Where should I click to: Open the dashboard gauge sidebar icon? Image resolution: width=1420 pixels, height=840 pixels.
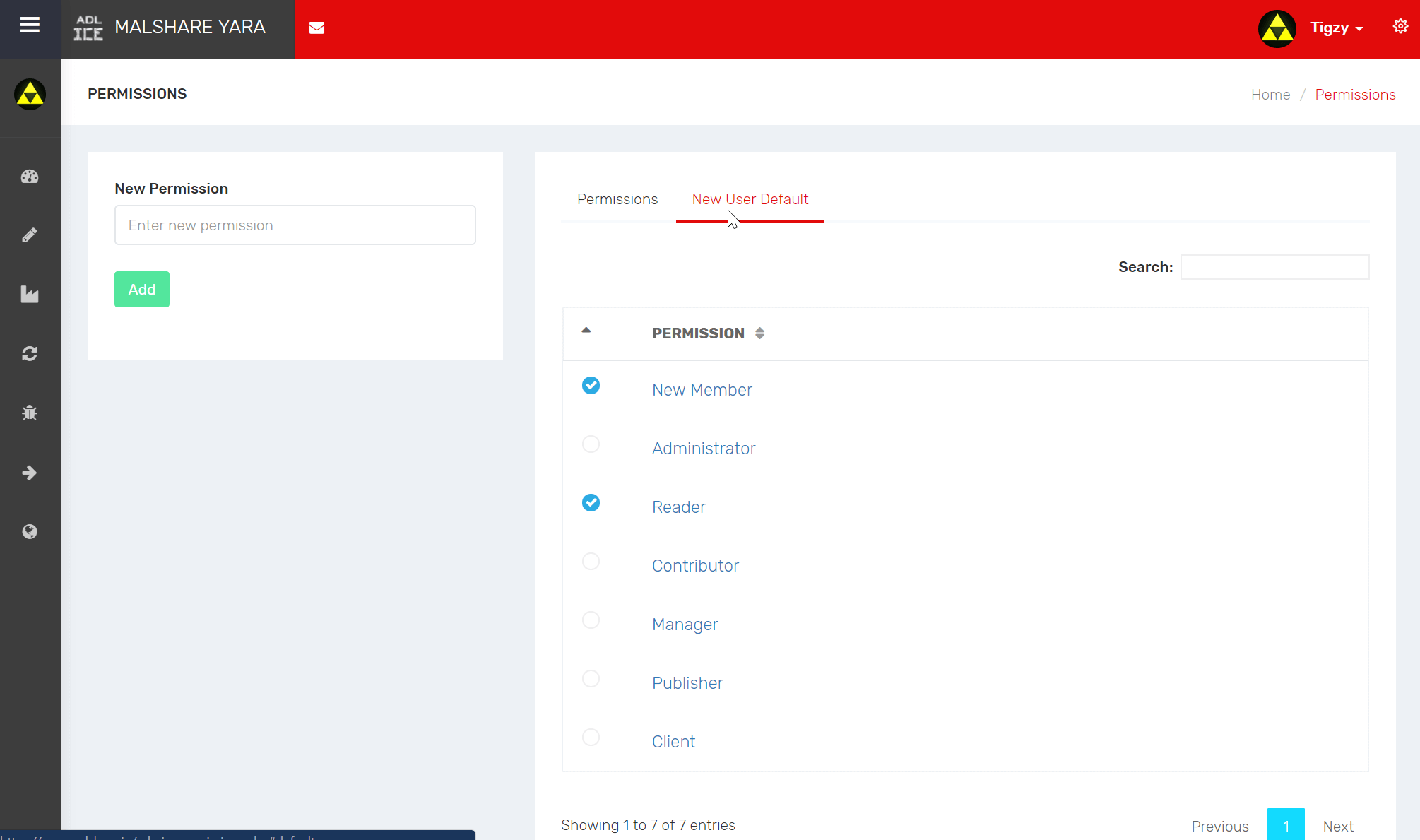point(30,177)
